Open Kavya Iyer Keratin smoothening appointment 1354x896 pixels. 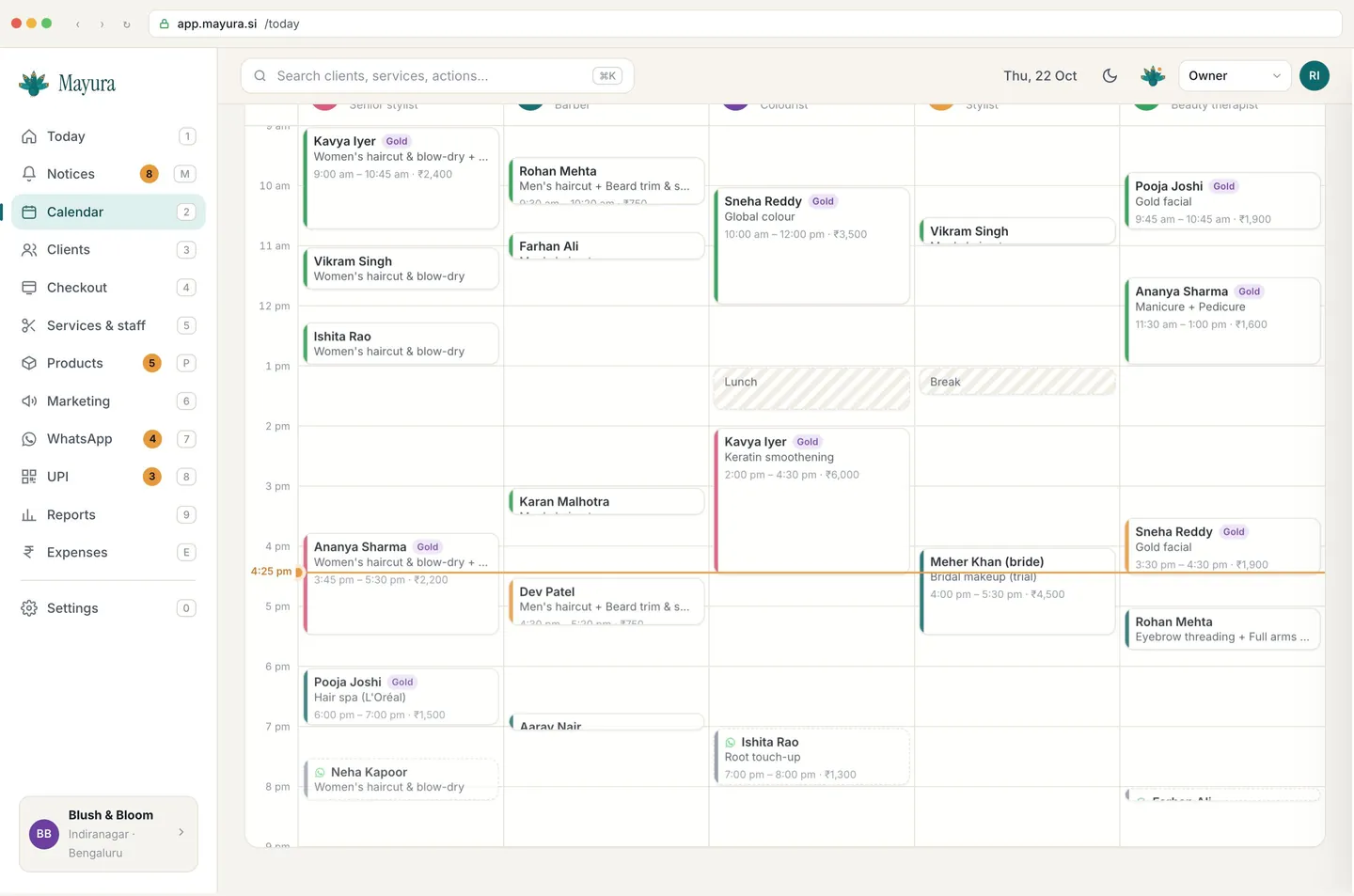(812, 500)
